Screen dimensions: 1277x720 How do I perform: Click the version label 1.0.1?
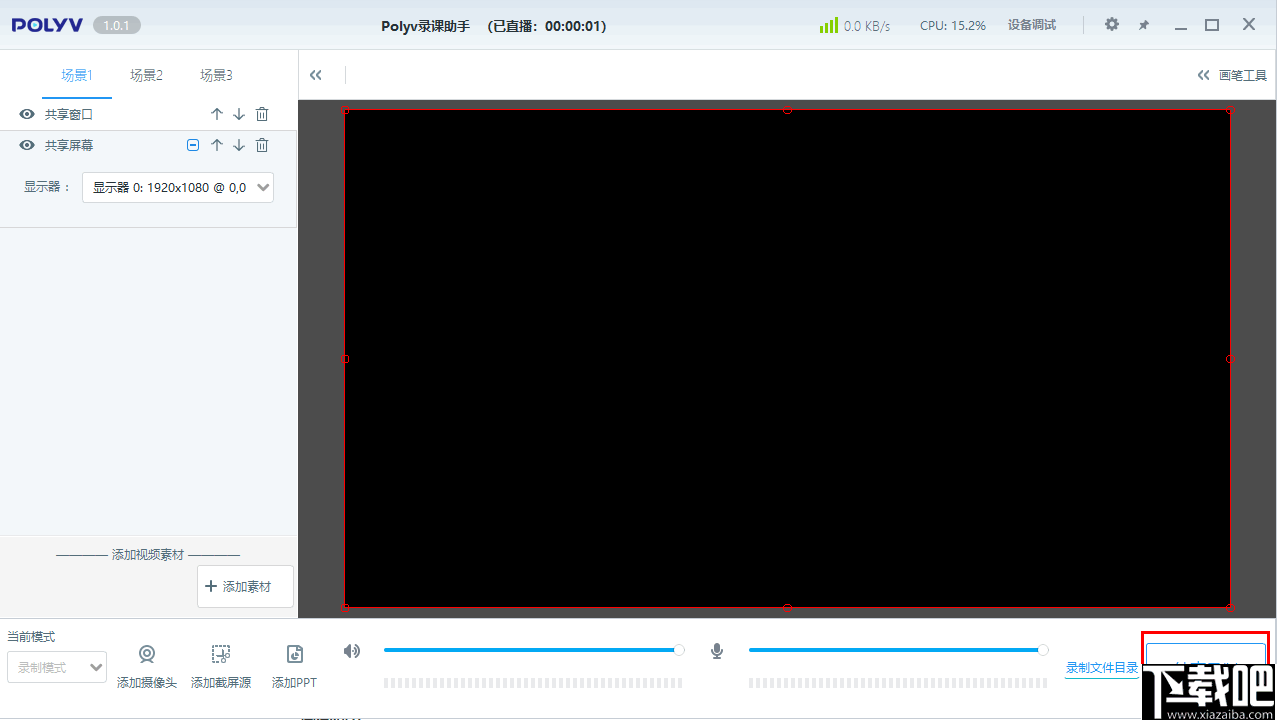(x=117, y=25)
